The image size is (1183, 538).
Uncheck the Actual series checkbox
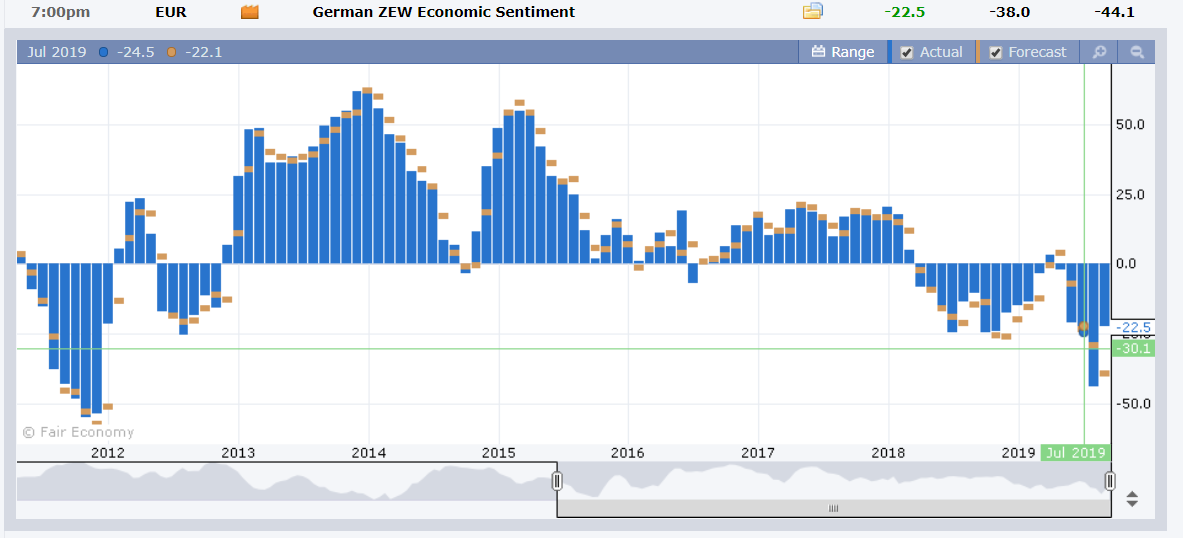coord(907,52)
